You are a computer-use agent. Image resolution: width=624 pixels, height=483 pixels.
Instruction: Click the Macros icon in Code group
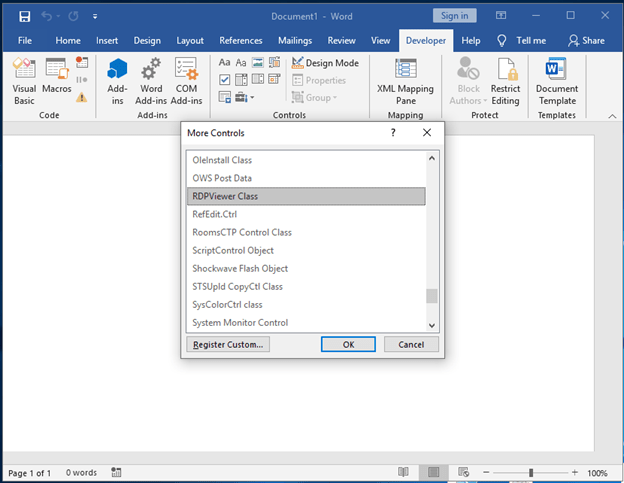[57, 79]
